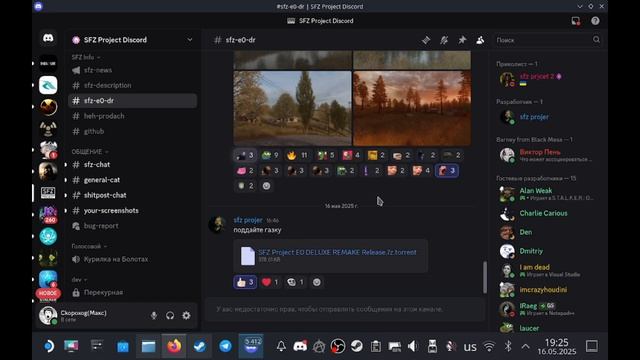Image resolution: width=640 pixels, height=360 pixels.
Task: Expand hidden system tray icons arrow
Action: (526, 346)
